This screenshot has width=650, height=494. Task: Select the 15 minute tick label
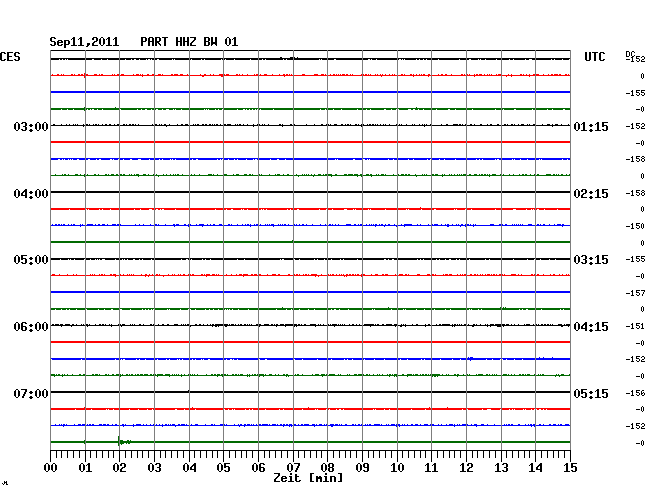point(569,468)
